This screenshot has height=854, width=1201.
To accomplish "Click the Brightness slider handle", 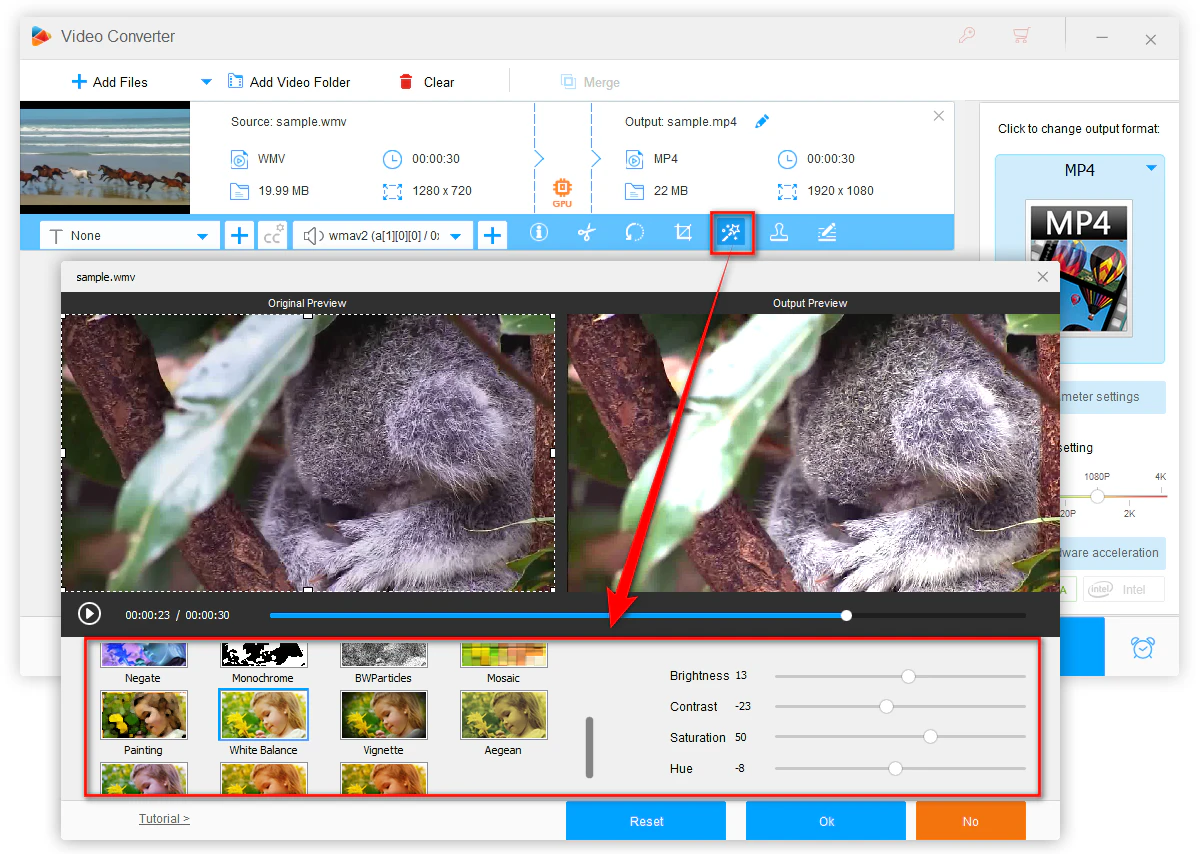I will [908, 676].
